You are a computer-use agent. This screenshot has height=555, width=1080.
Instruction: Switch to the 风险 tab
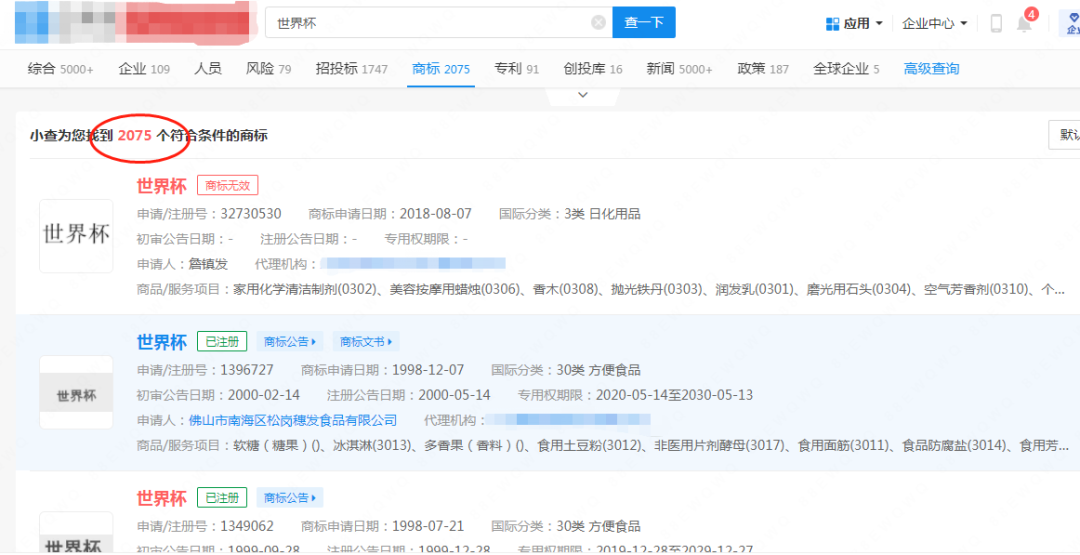click(x=269, y=69)
